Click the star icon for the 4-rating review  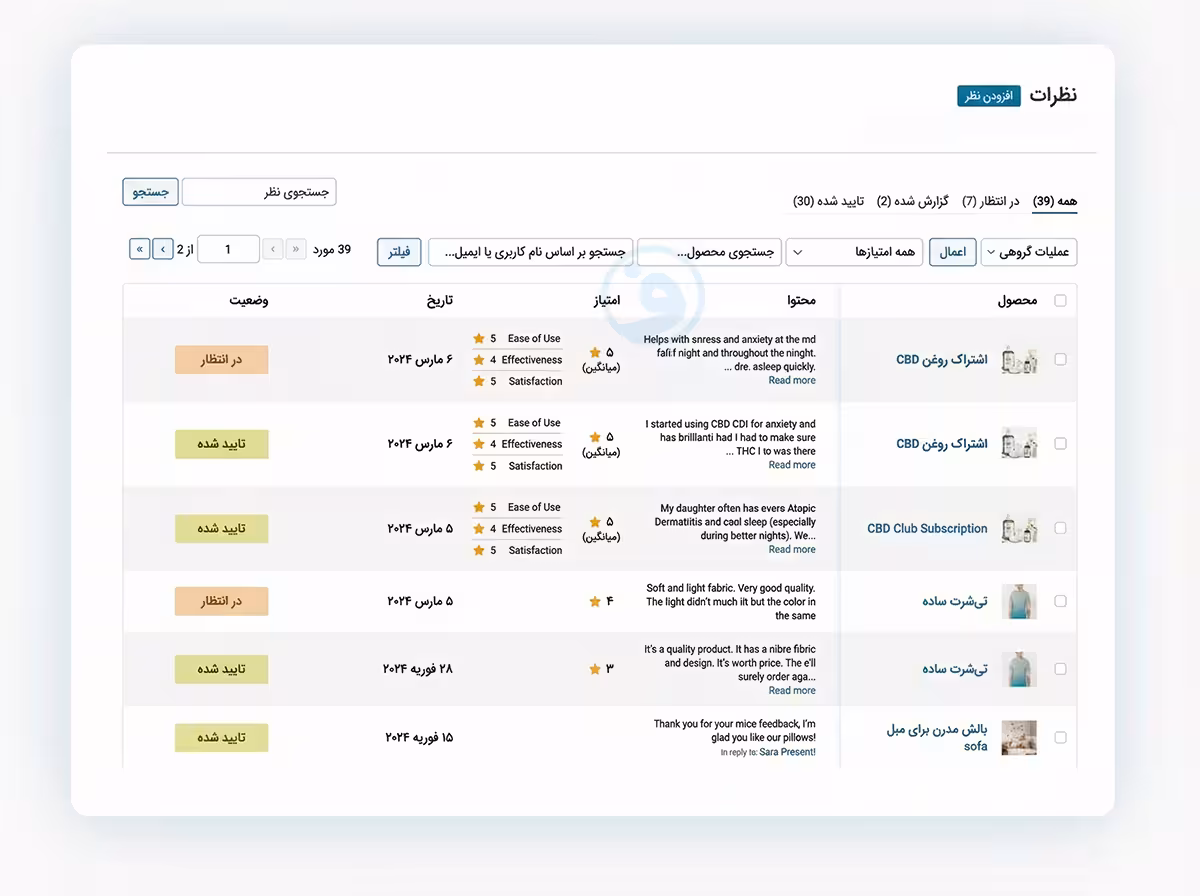(595, 601)
